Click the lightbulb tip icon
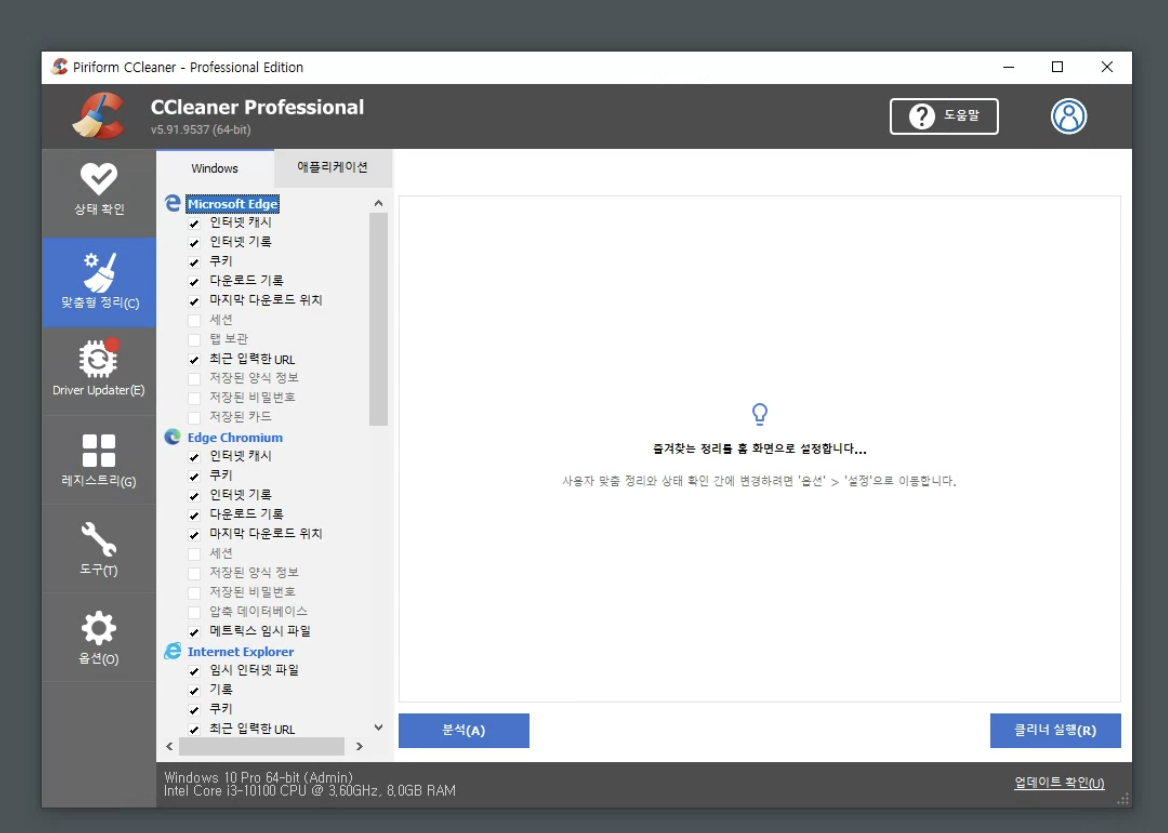The height and width of the screenshot is (833, 1168). tap(759, 414)
